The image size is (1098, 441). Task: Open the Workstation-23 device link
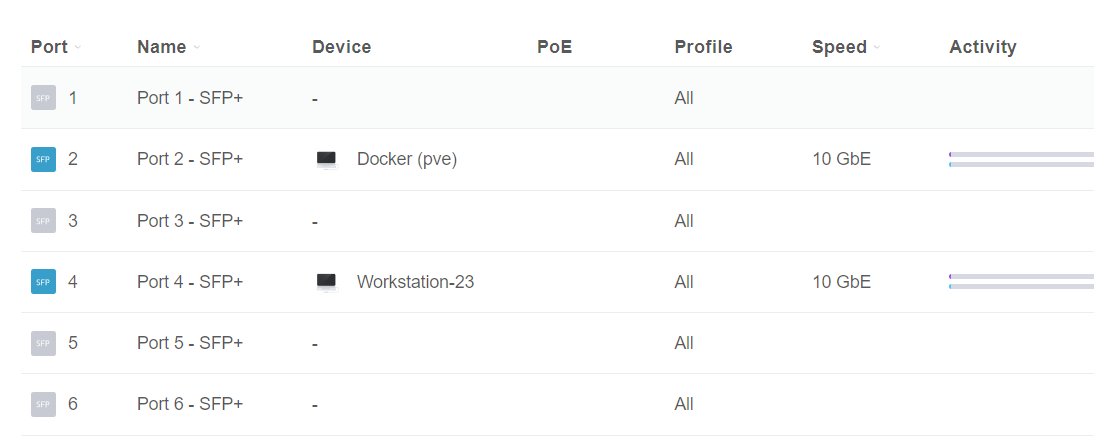415,282
